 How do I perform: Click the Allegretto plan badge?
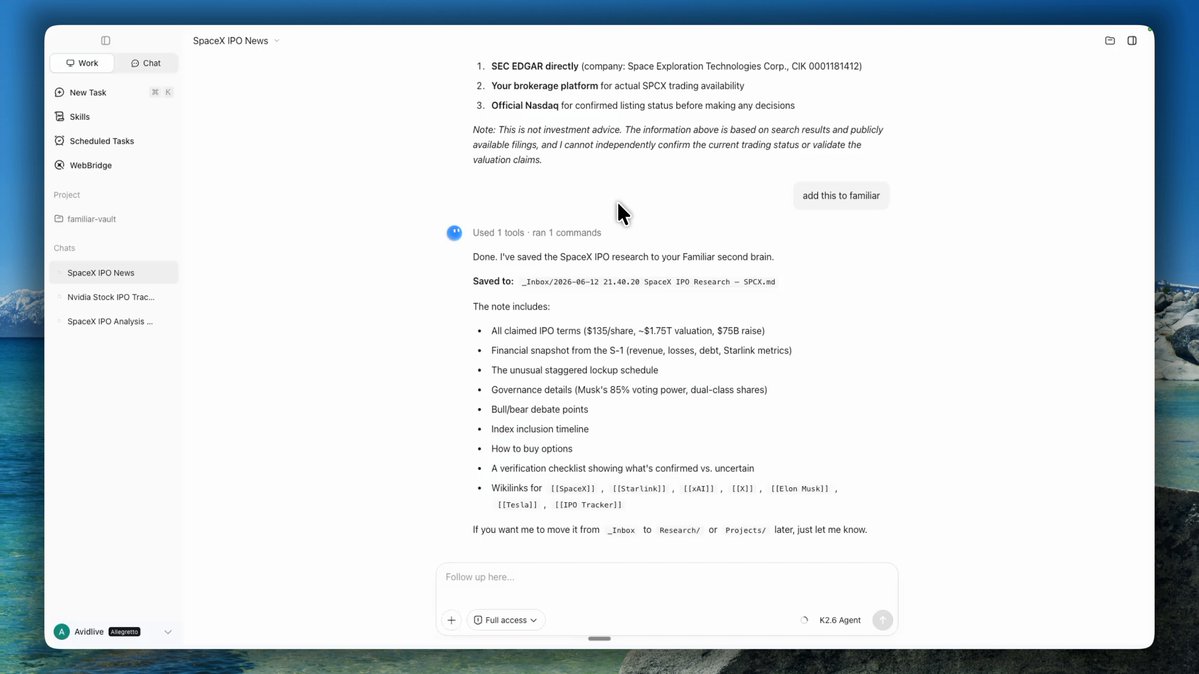[x=124, y=632]
